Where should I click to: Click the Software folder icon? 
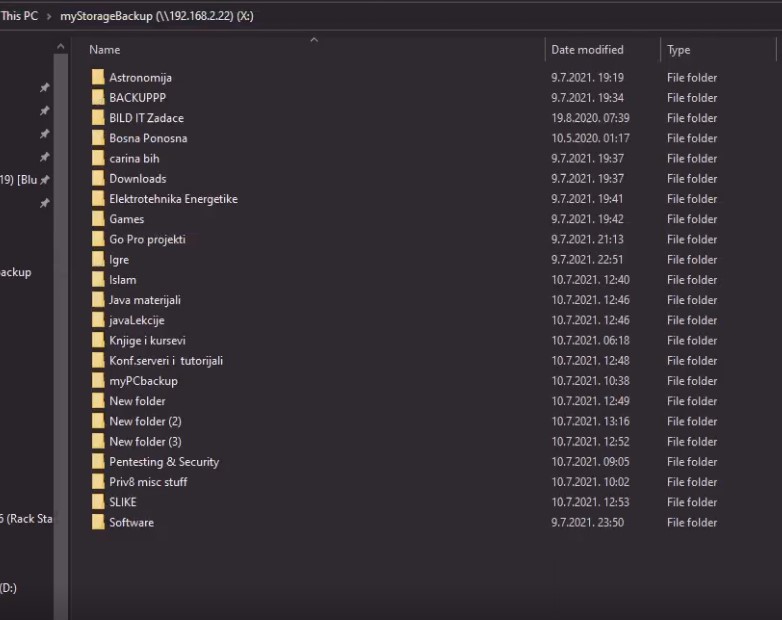point(98,522)
